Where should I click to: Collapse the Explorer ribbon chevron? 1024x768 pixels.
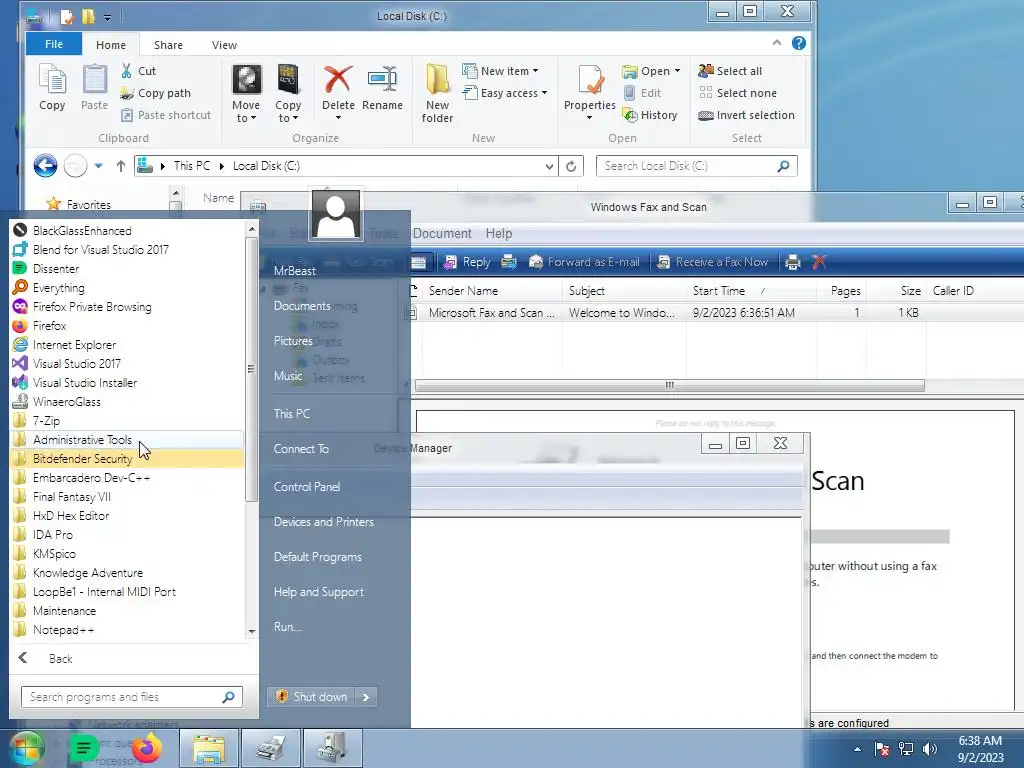point(776,43)
